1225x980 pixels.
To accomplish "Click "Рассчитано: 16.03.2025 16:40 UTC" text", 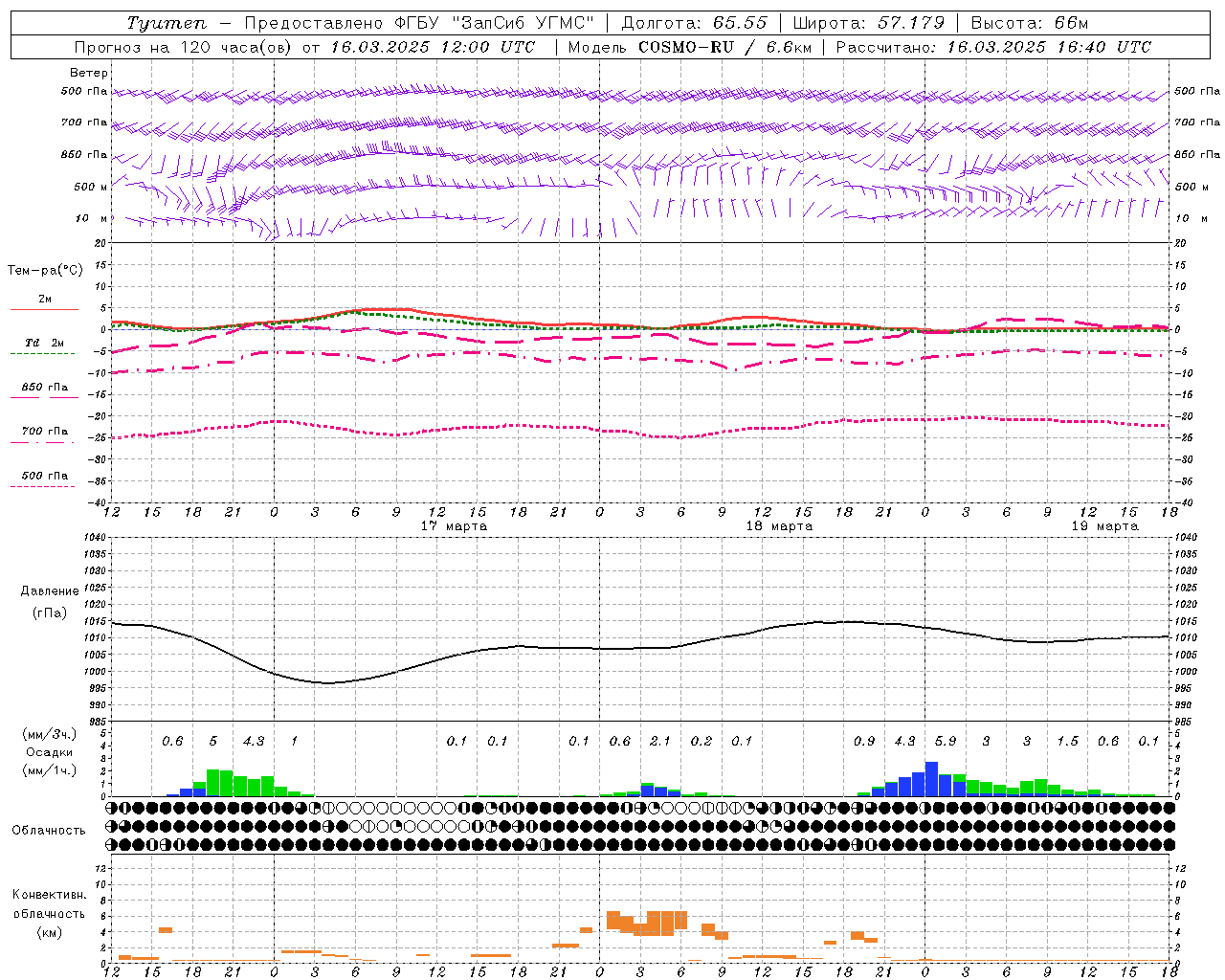I will point(993,47).
